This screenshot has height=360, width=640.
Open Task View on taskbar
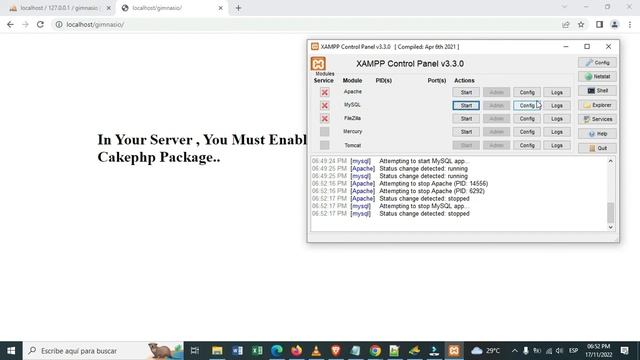pyautogui.click(x=195, y=351)
